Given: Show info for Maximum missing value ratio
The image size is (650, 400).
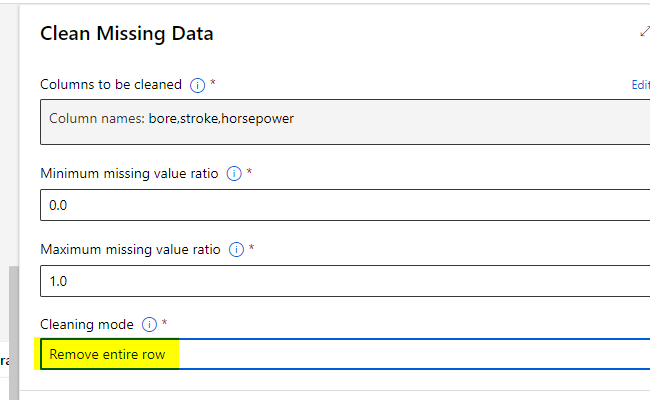Looking at the screenshot, I should (x=237, y=249).
